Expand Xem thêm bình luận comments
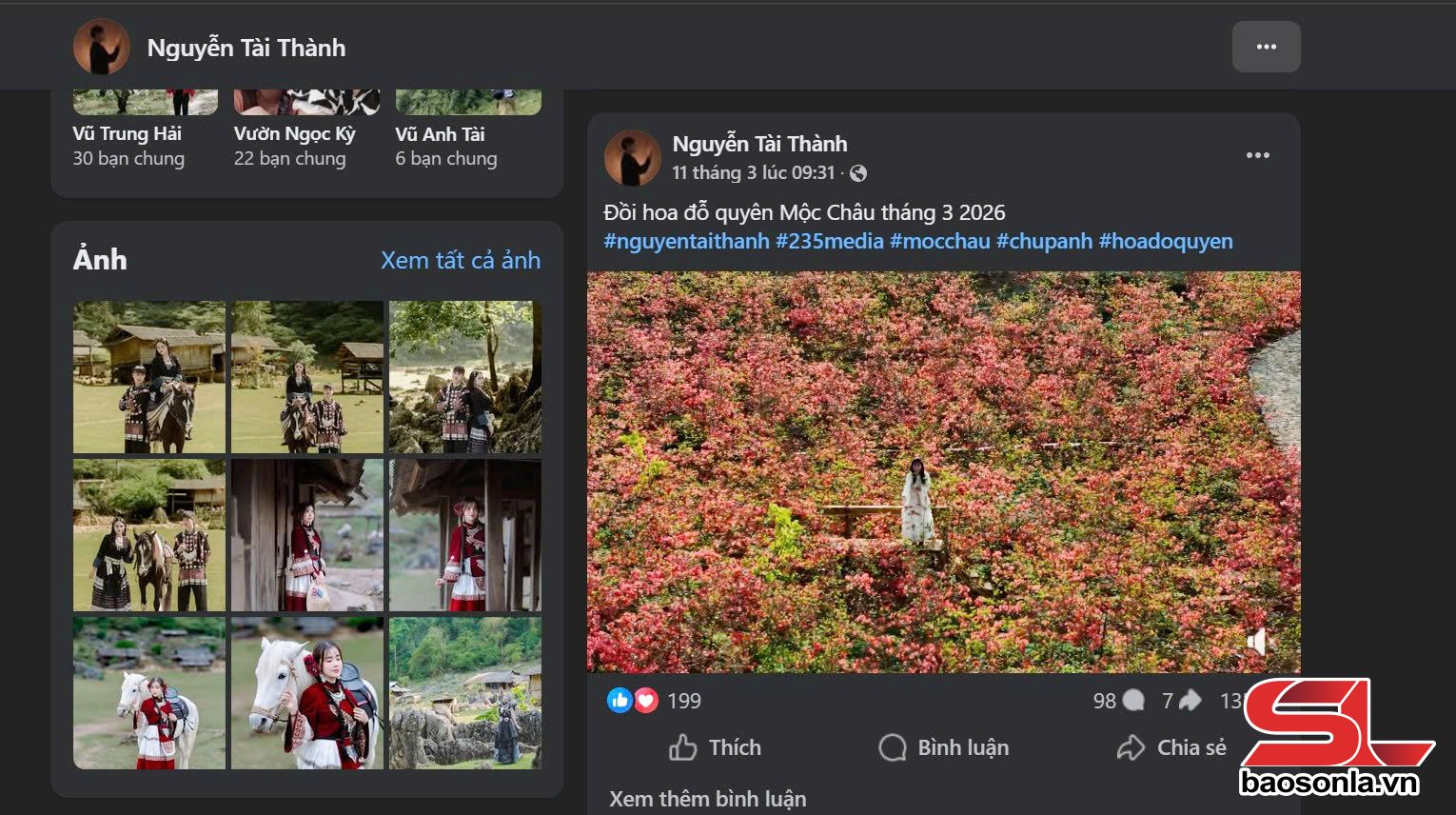The width and height of the screenshot is (1456, 815). point(707,799)
